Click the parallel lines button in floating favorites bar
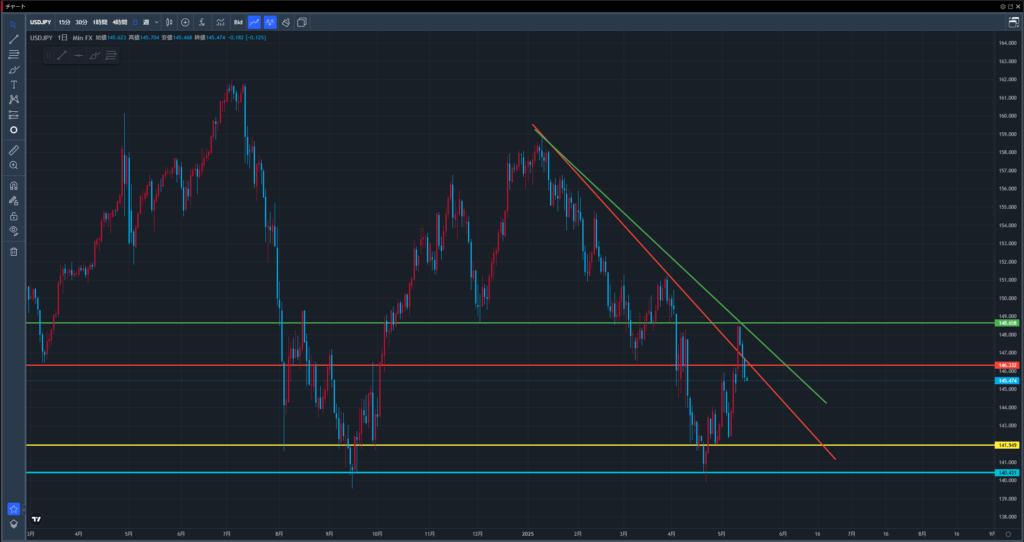This screenshot has height=542, width=1024. 111,56
